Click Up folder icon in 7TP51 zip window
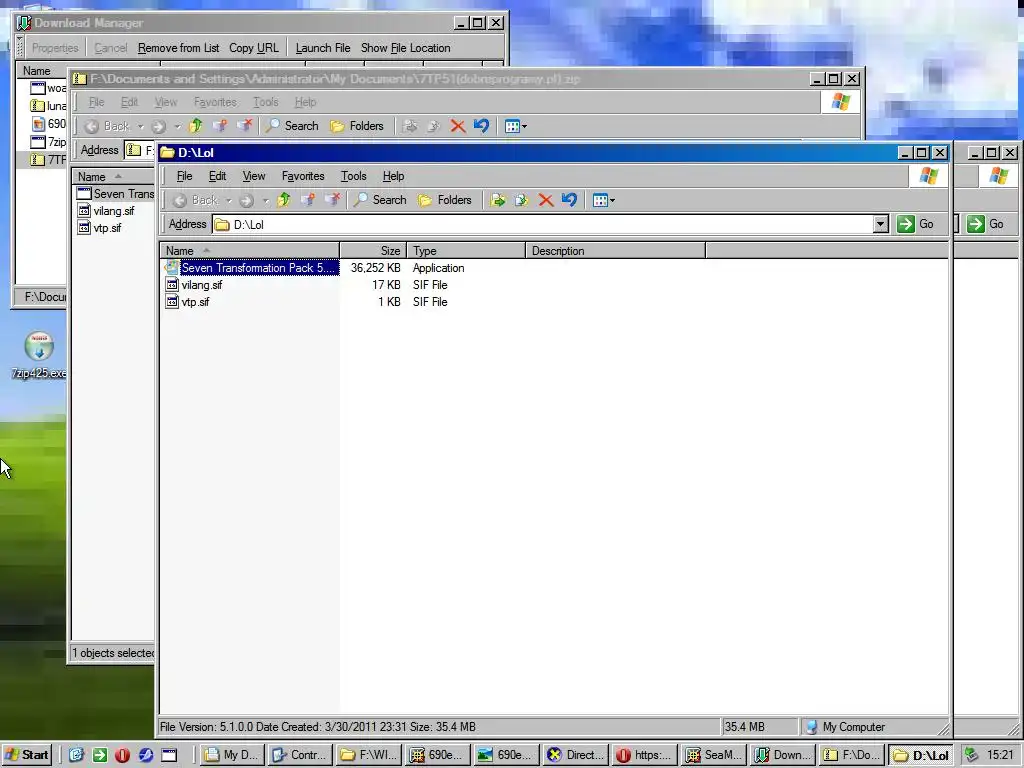 (195, 126)
